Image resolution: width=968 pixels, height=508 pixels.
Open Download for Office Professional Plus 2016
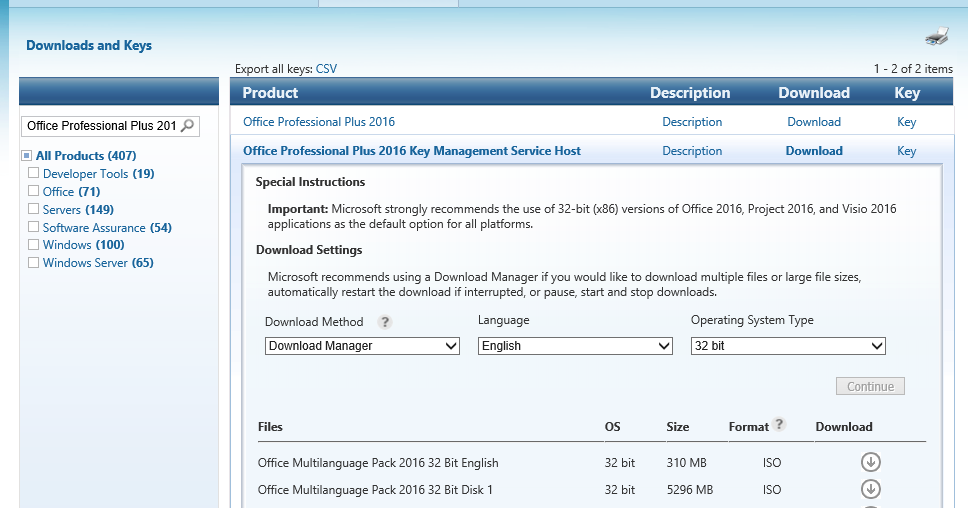814,122
